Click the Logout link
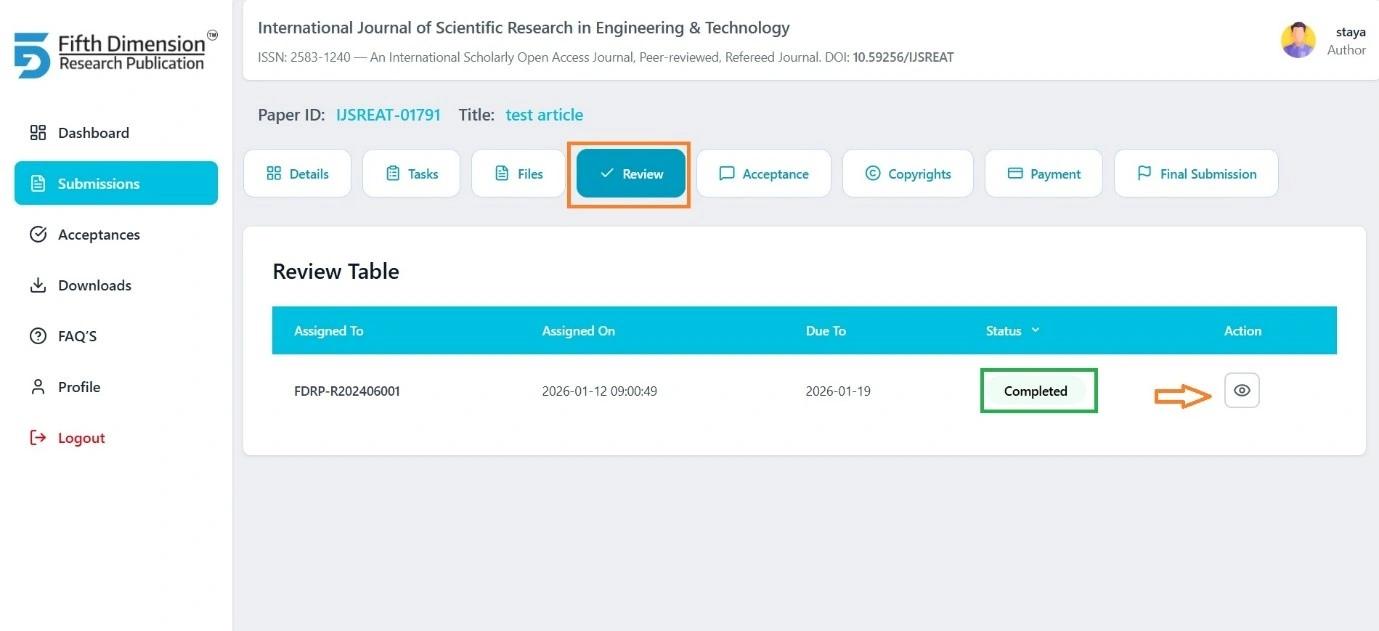Viewport: 1379px width, 631px height. (68, 438)
